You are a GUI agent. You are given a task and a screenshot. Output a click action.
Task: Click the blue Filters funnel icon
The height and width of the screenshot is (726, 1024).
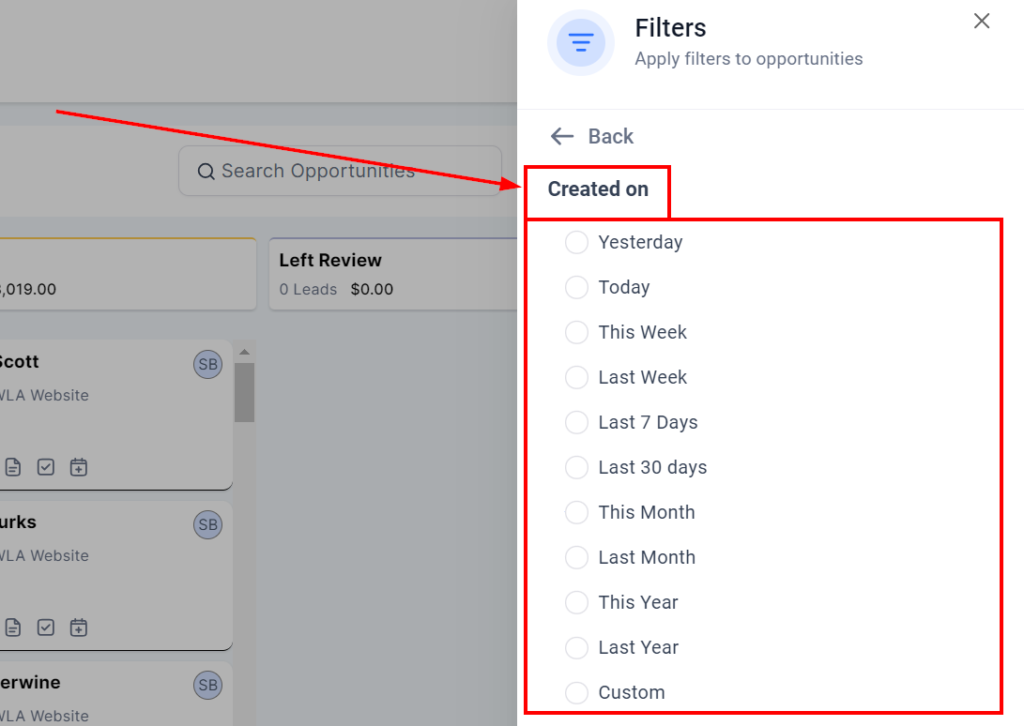point(580,42)
